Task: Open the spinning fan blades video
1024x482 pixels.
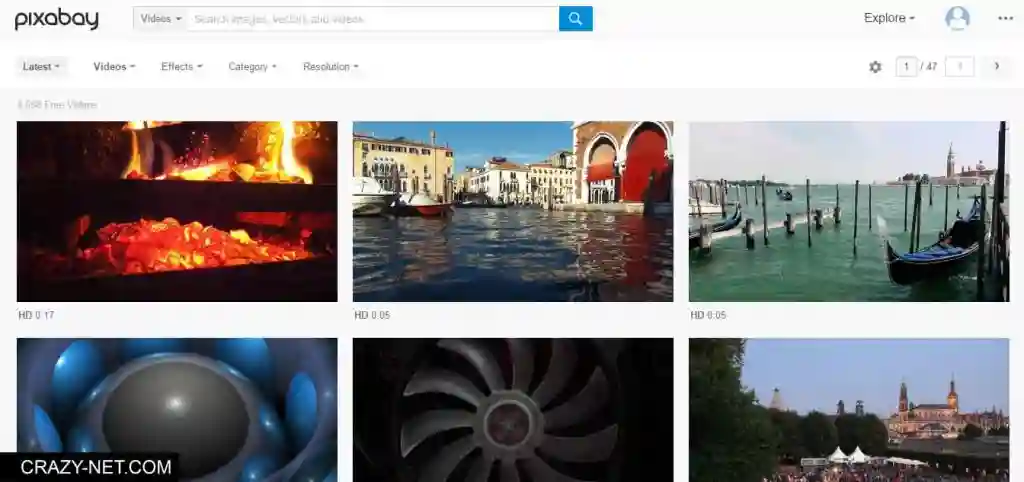Action: pyautogui.click(x=513, y=410)
